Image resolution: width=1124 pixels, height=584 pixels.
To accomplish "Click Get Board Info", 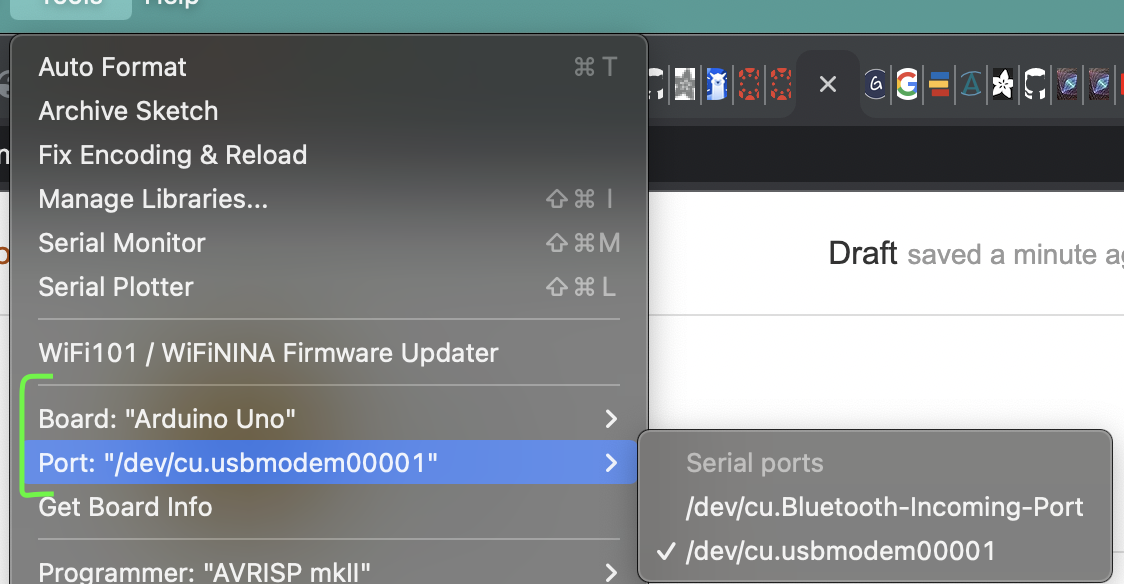I will click(125, 507).
